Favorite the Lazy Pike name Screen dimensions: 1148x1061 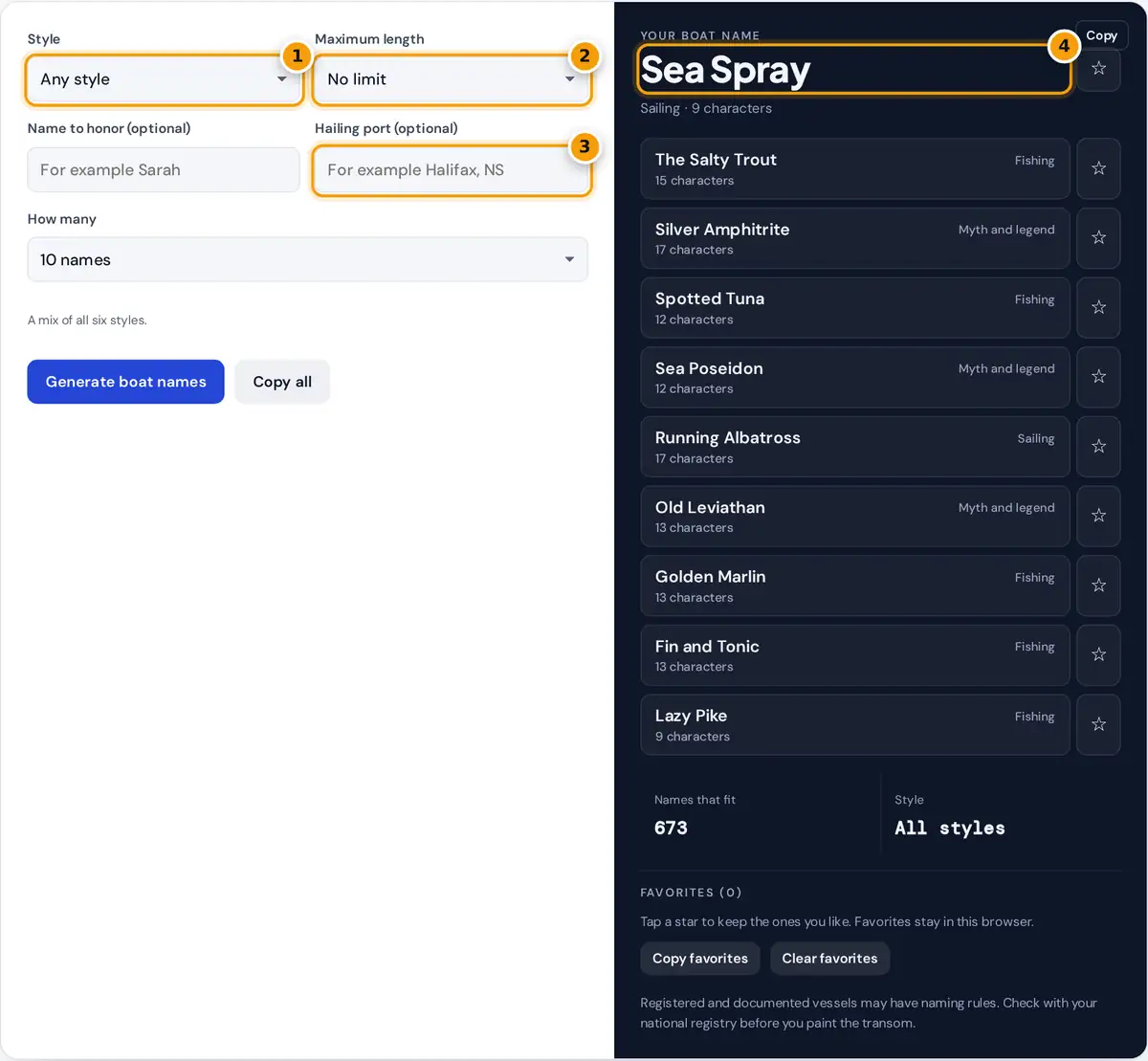(1098, 724)
